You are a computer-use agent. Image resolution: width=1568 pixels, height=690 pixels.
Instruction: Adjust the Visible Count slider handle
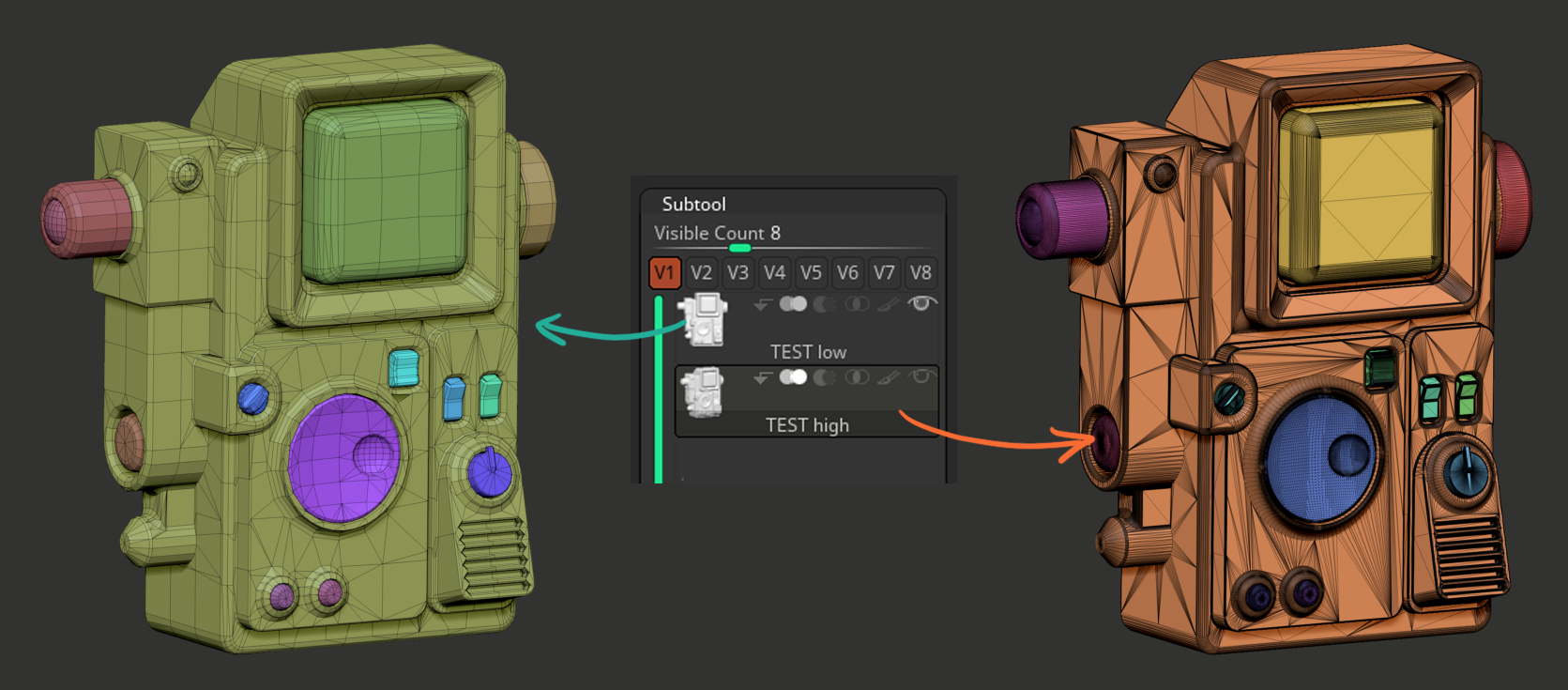(x=739, y=248)
